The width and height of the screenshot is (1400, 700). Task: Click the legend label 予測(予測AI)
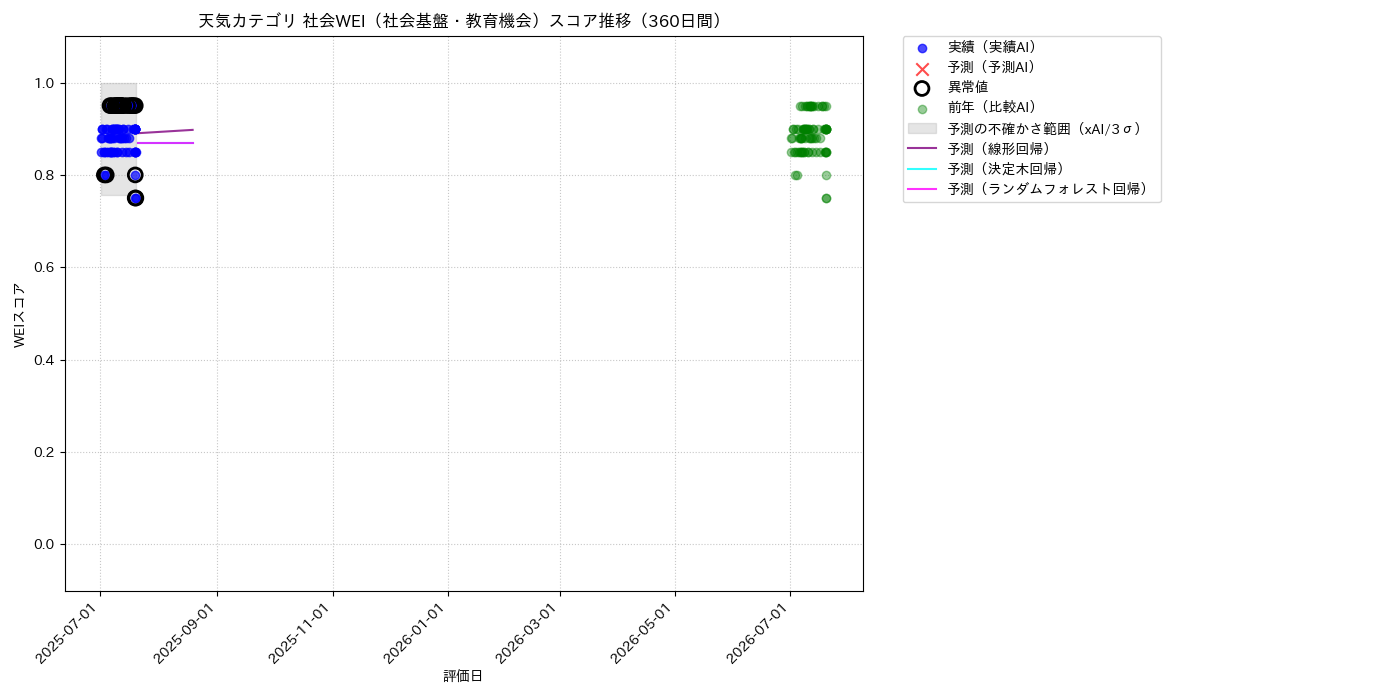(x=994, y=67)
